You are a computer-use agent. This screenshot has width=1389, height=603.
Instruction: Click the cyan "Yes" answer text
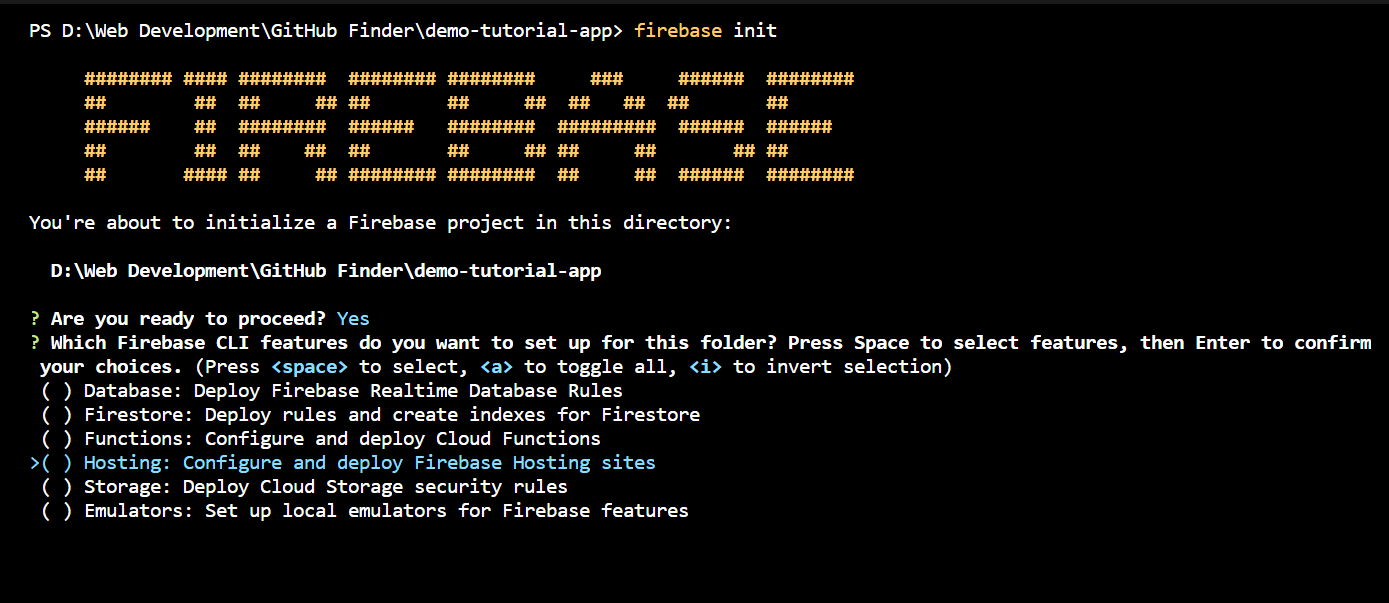pyautogui.click(x=353, y=319)
